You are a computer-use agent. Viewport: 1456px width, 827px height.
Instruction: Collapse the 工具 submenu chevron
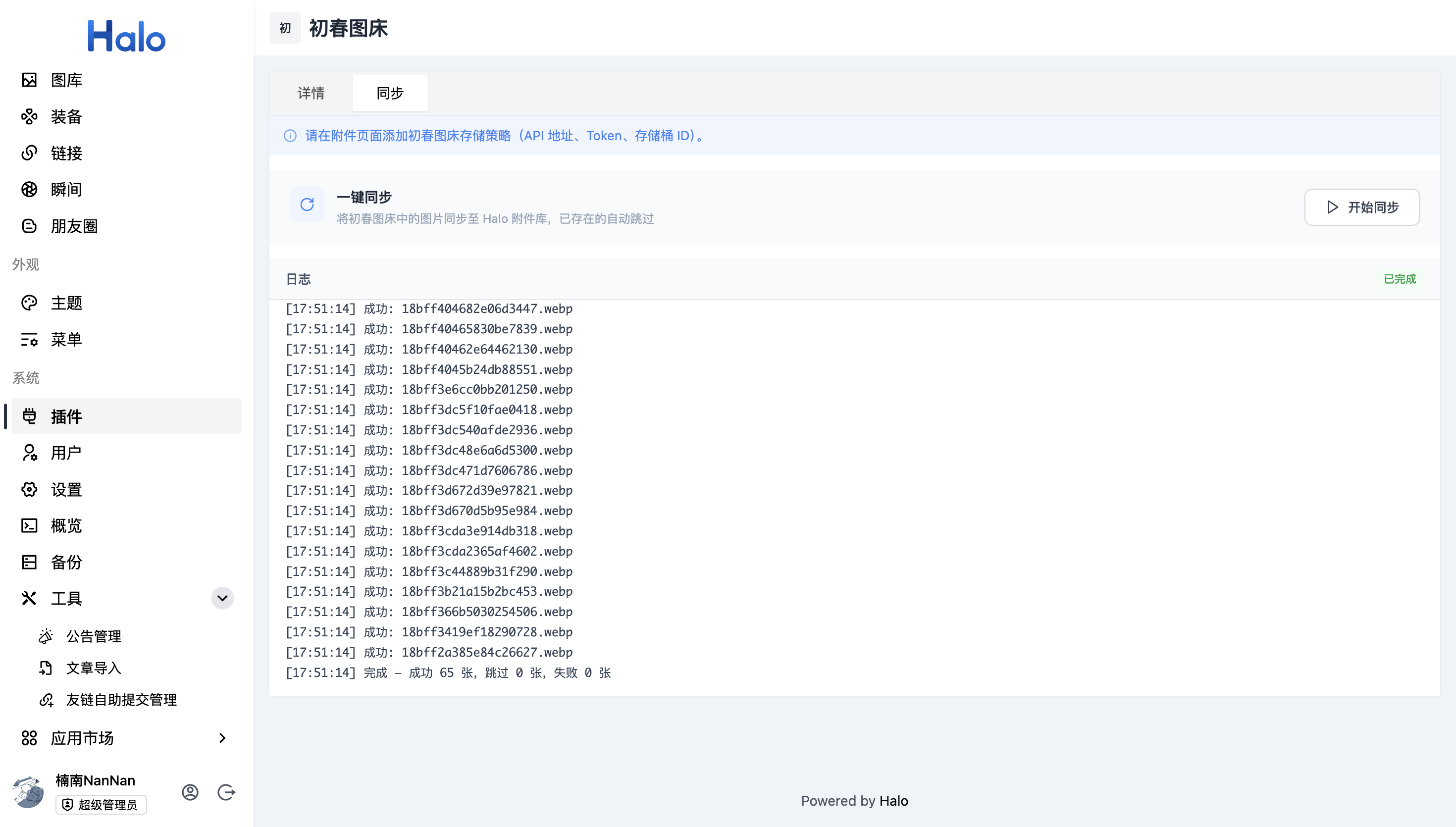tap(222, 598)
